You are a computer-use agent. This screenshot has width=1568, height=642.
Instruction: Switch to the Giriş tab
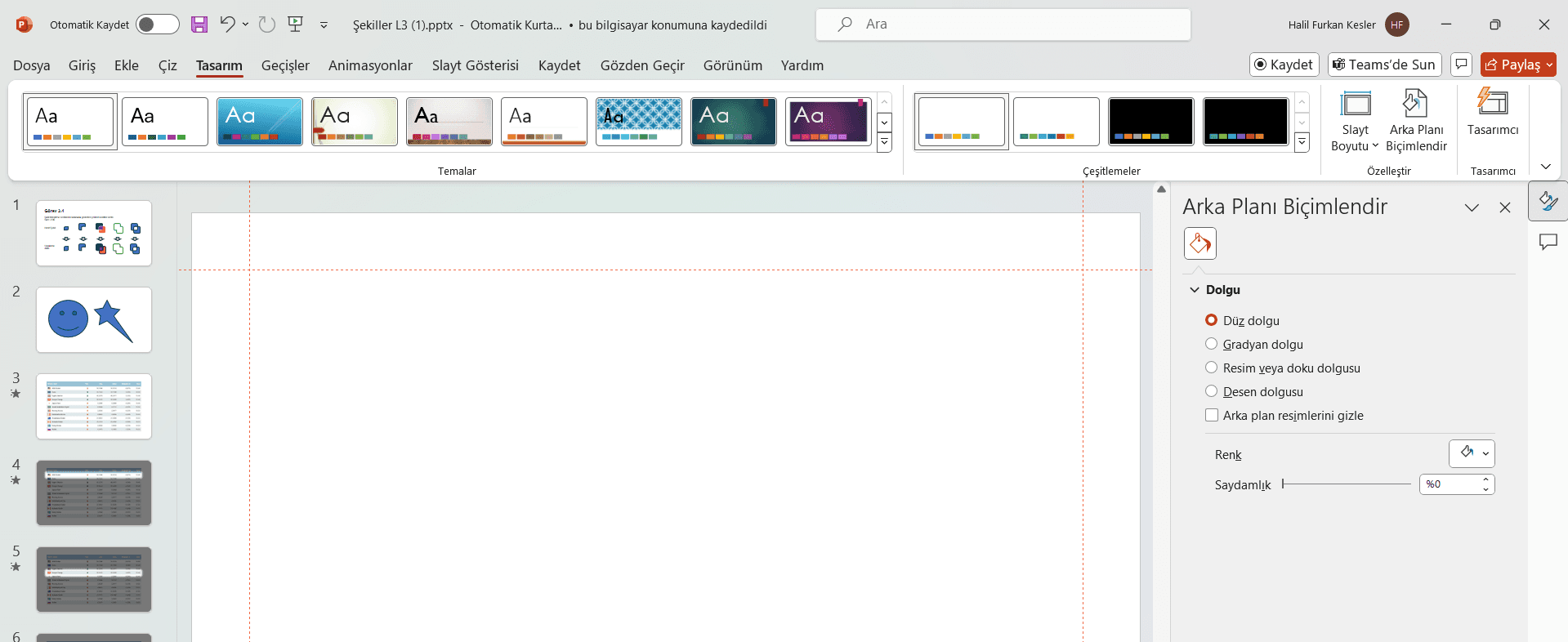(82, 65)
